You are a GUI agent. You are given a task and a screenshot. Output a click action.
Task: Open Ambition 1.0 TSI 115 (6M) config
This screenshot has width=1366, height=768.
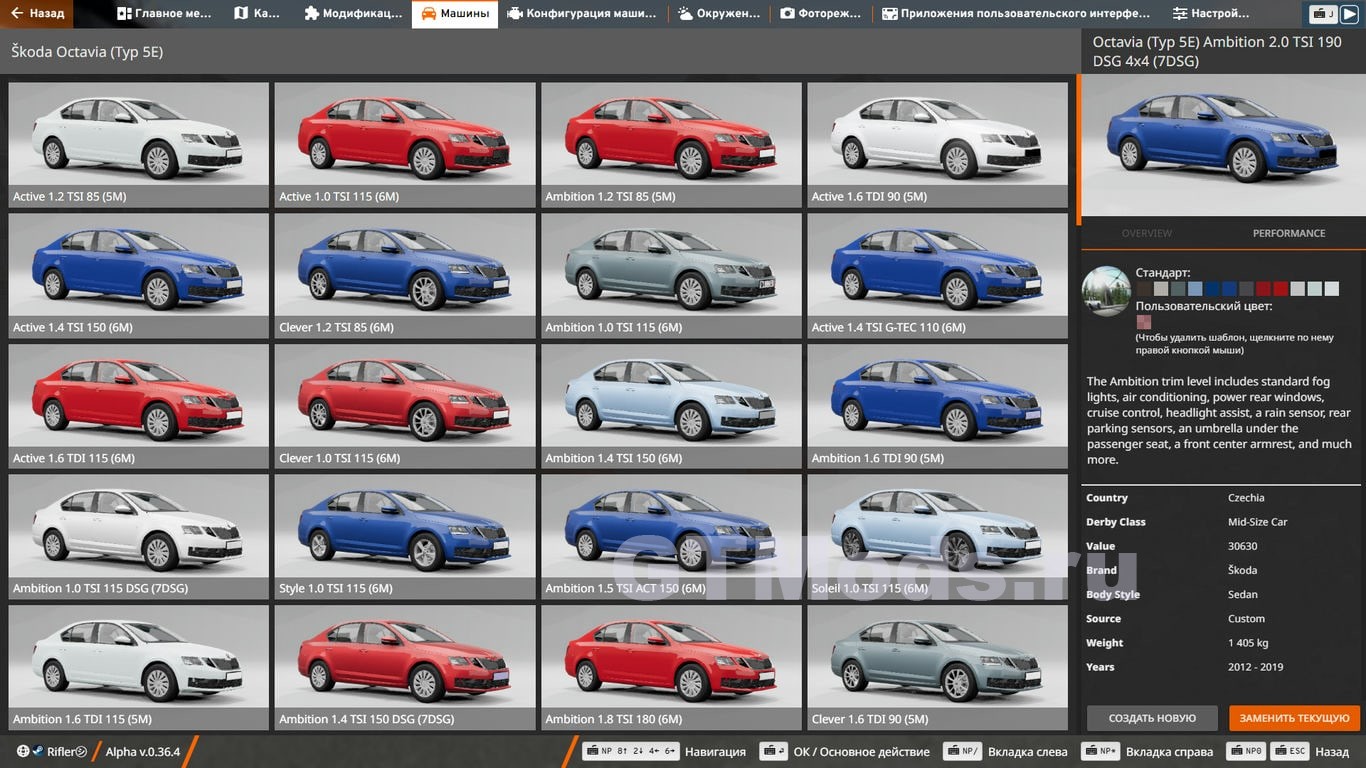click(671, 275)
